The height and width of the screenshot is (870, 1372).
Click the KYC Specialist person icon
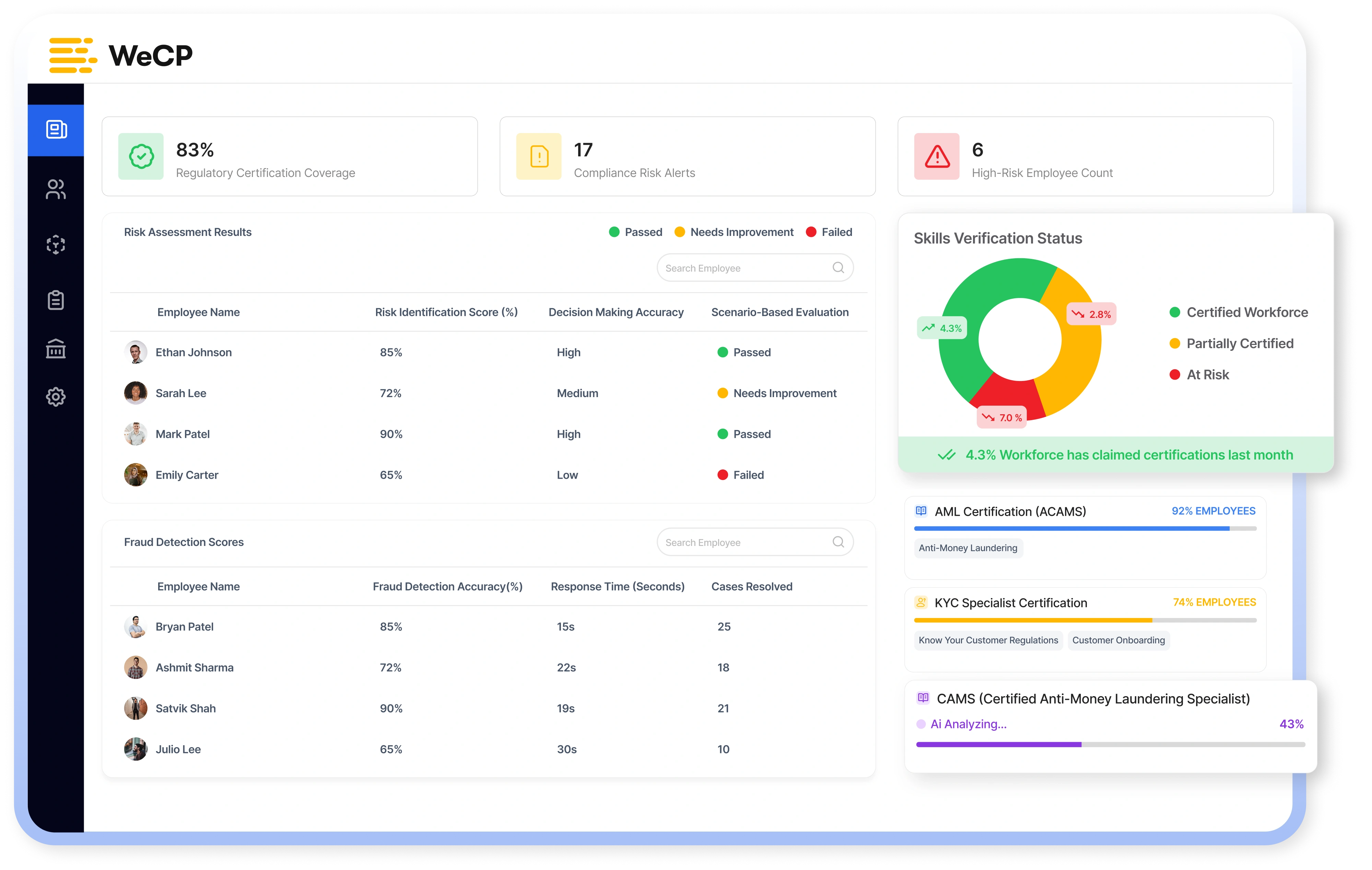(x=921, y=602)
